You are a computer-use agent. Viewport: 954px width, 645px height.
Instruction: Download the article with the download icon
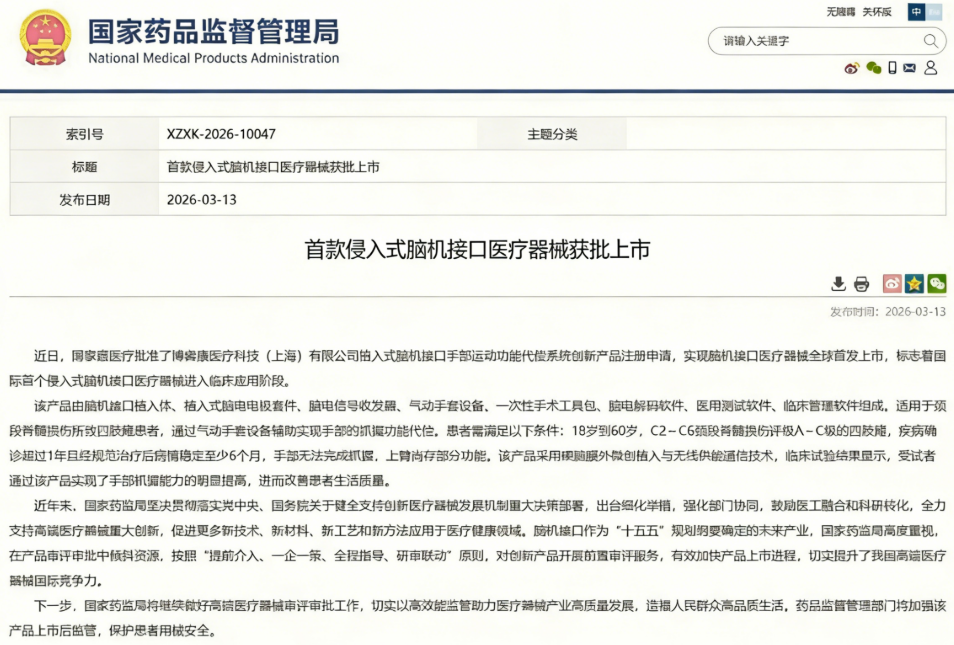click(839, 284)
